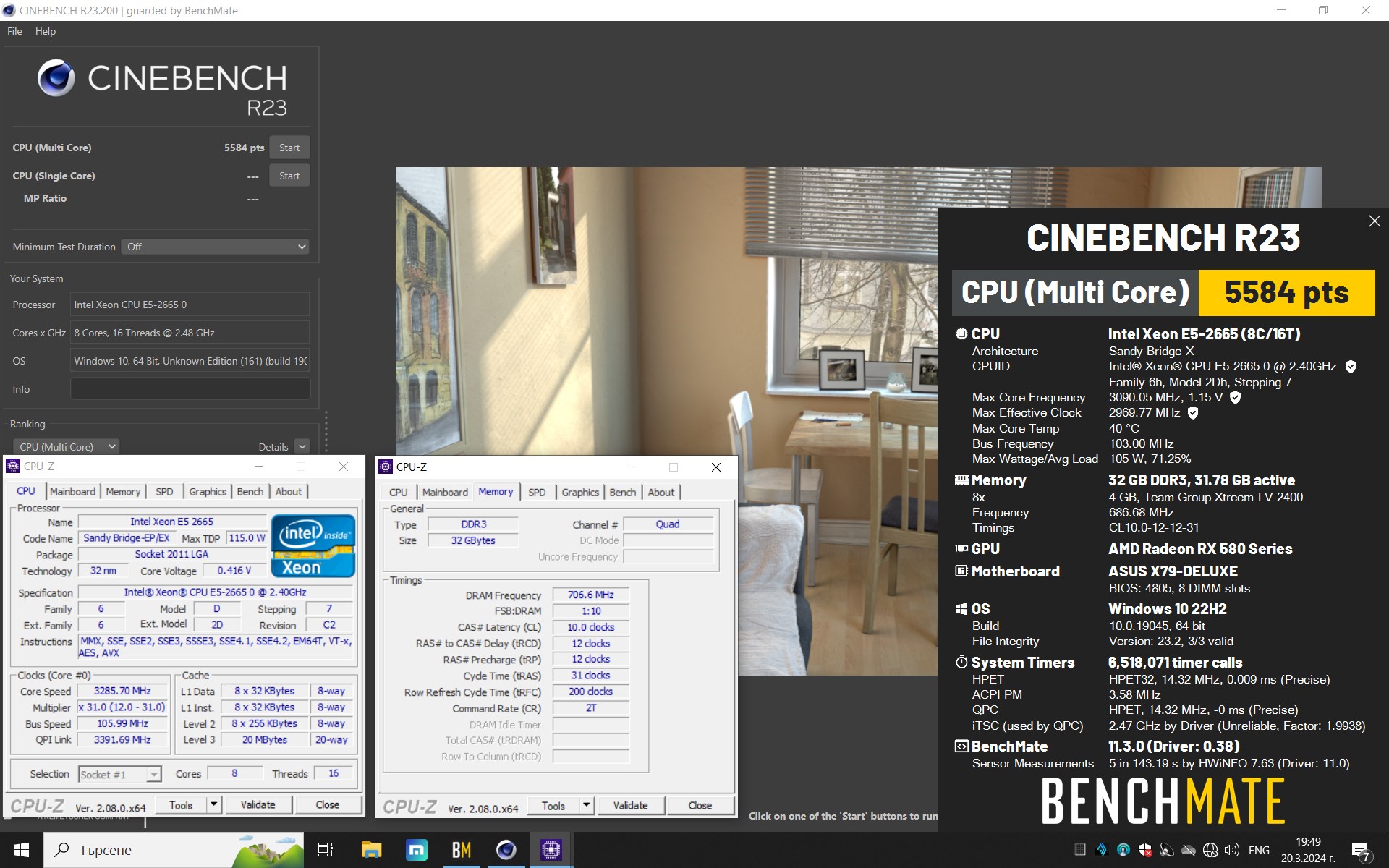
Task: Switch to SPD tab in left CPU-Z
Action: click(164, 492)
